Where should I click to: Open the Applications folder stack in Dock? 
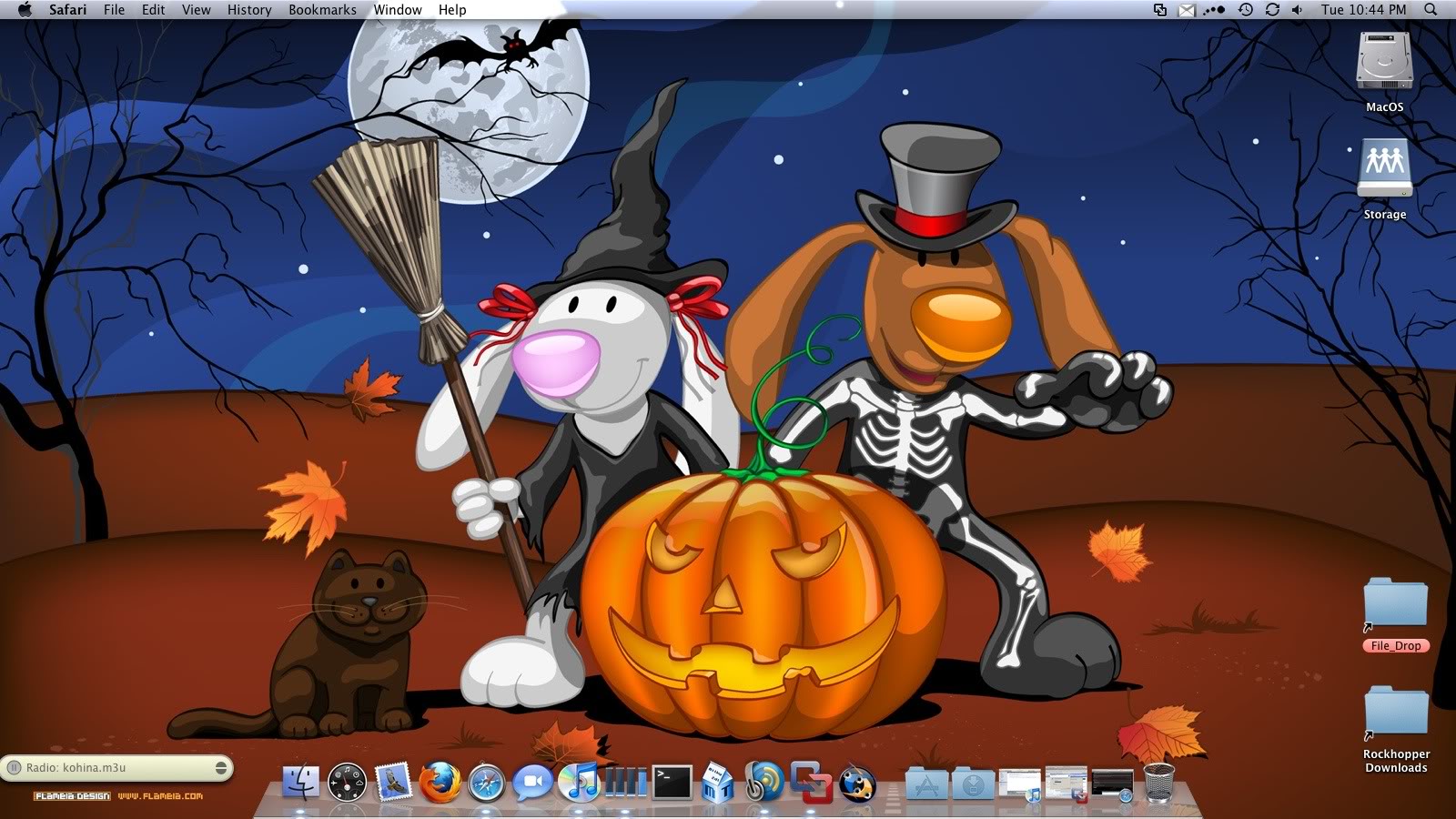(x=926, y=783)
